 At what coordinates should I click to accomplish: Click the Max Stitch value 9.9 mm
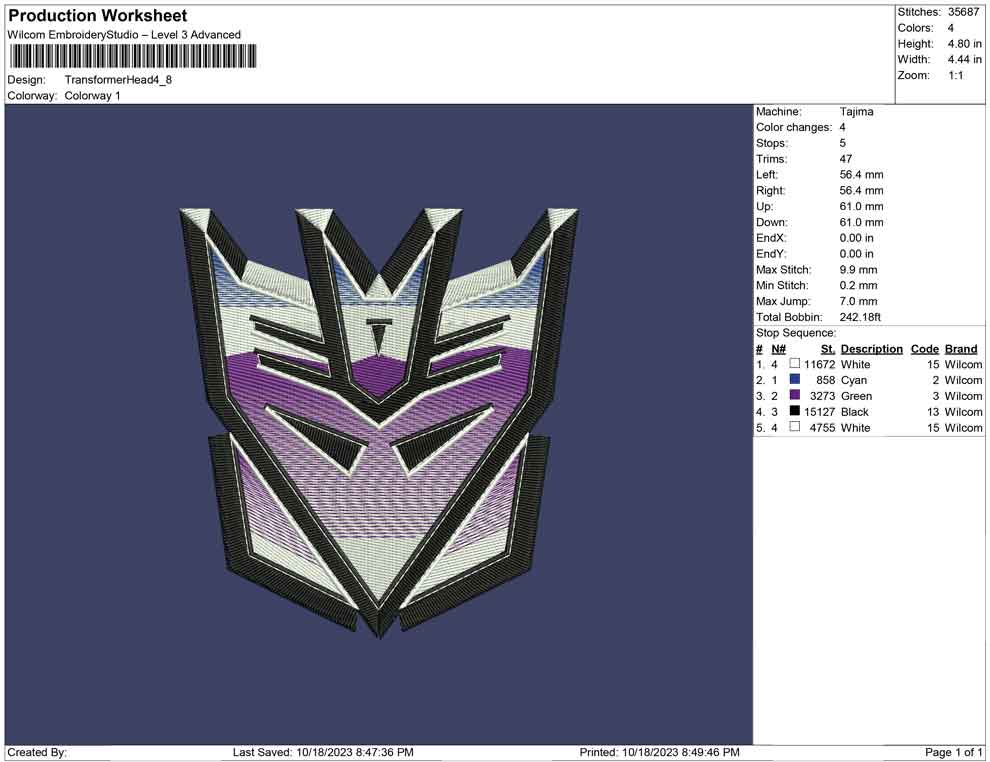tap(858, 270)
